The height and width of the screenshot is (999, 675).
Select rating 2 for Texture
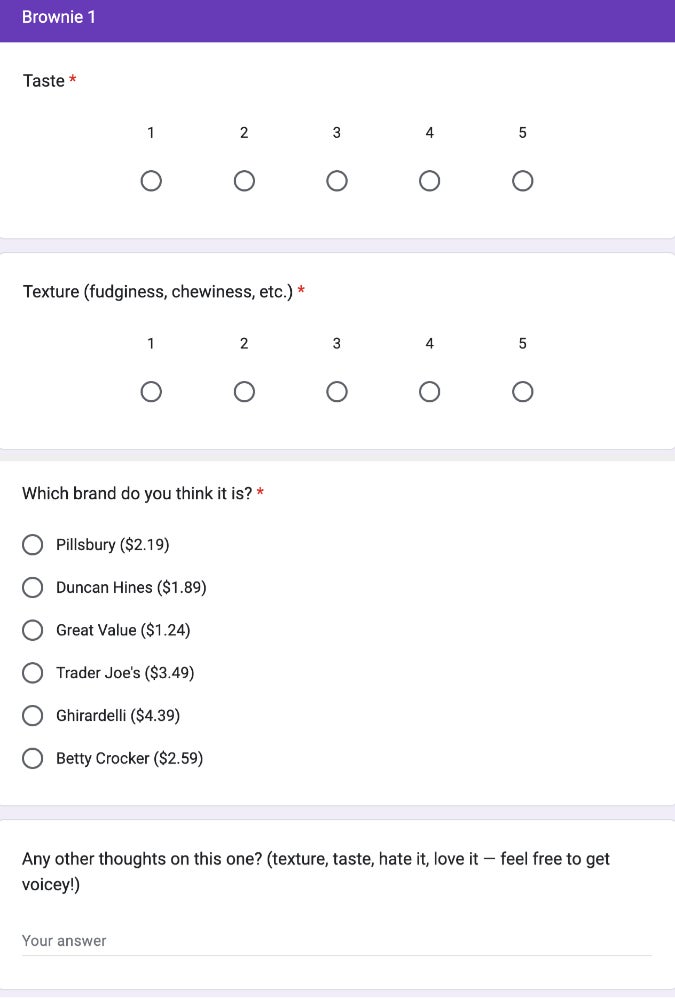click(244, 391)
